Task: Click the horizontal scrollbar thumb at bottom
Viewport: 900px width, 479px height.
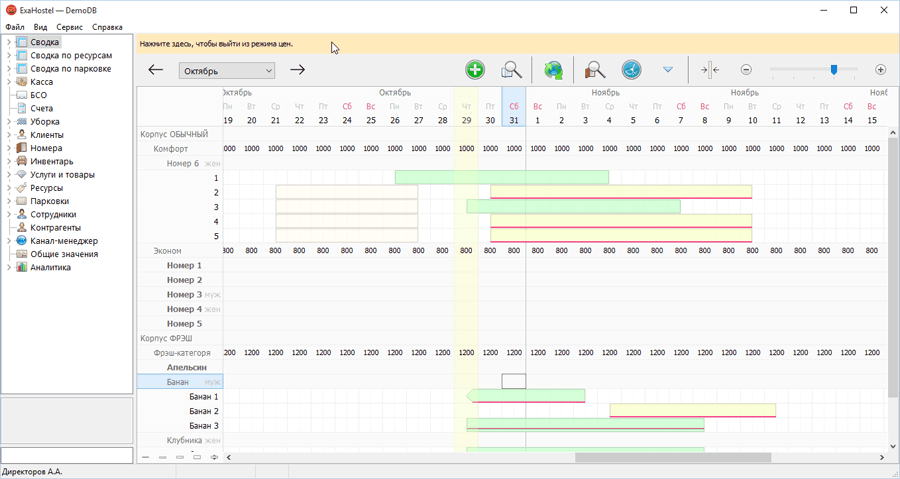Action: 673,457
